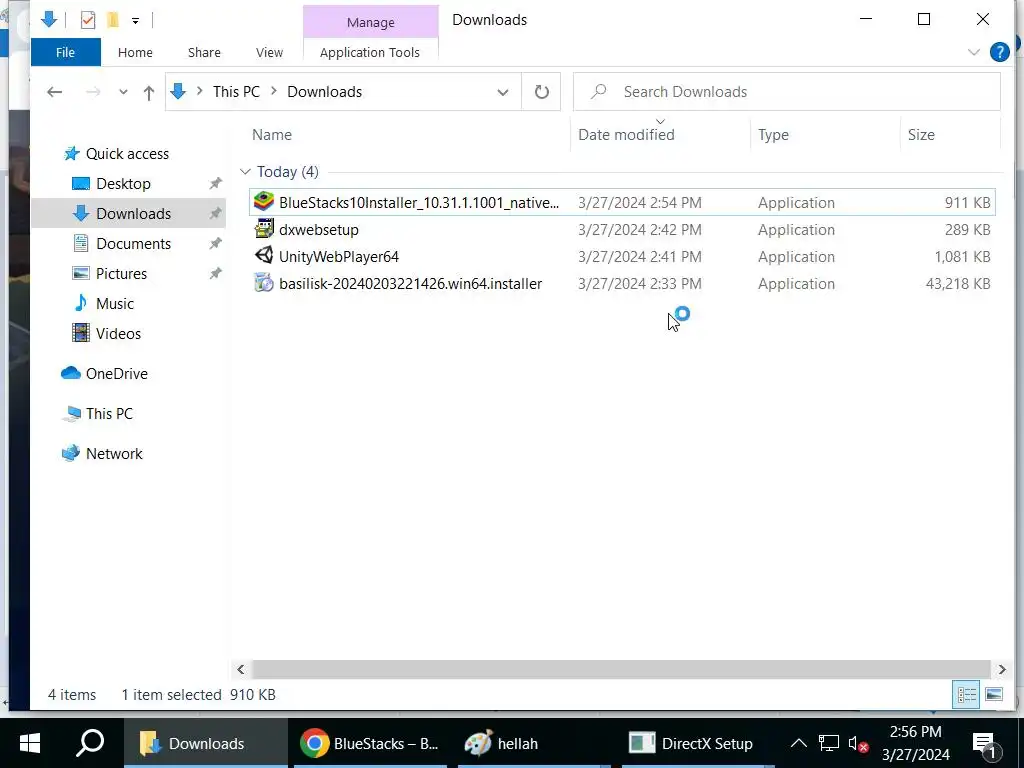Click the pin icon next to Desktop

coord(215,184)
